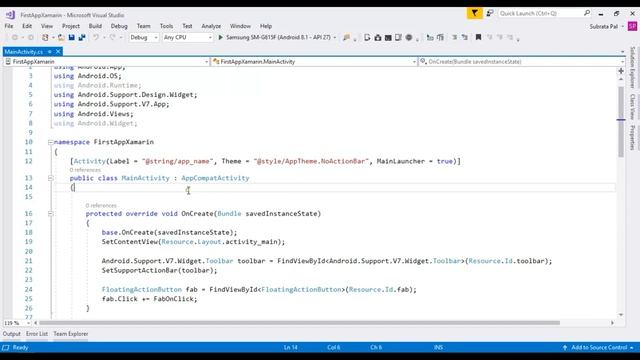Viewport: 640px width, 360px height.
Task: Click the Undo arrow icon
Action: pyautogui.click(x=96, y=38)
